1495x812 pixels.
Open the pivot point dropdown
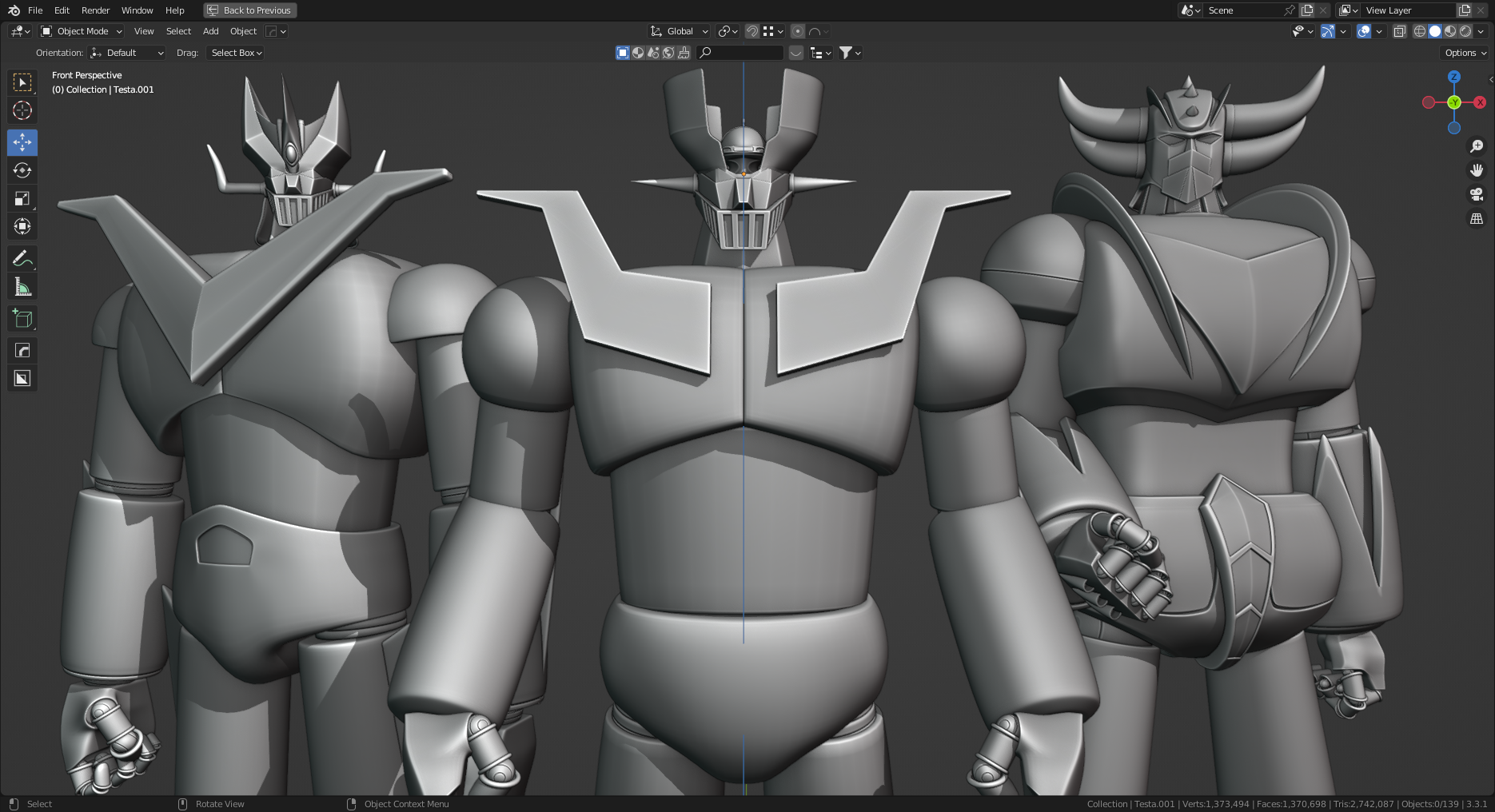click(x=728, y=31)
